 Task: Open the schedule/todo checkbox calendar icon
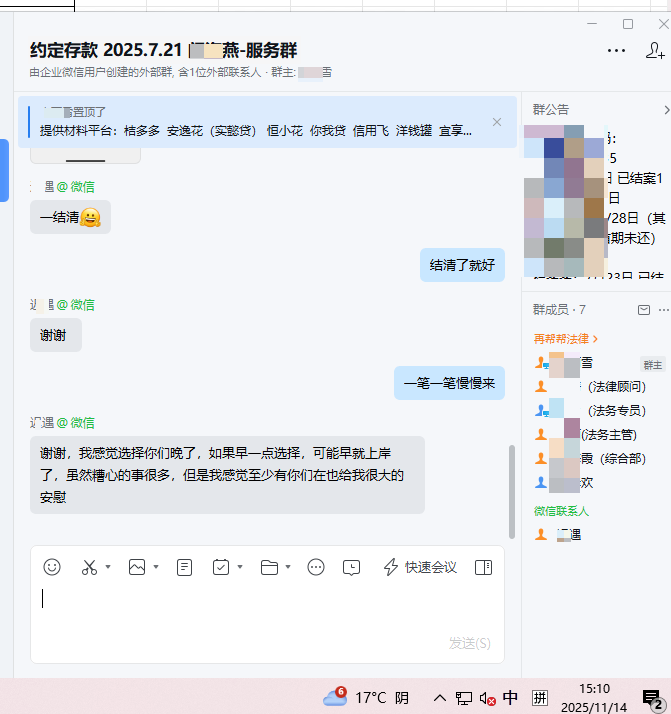tap(221, 567)
